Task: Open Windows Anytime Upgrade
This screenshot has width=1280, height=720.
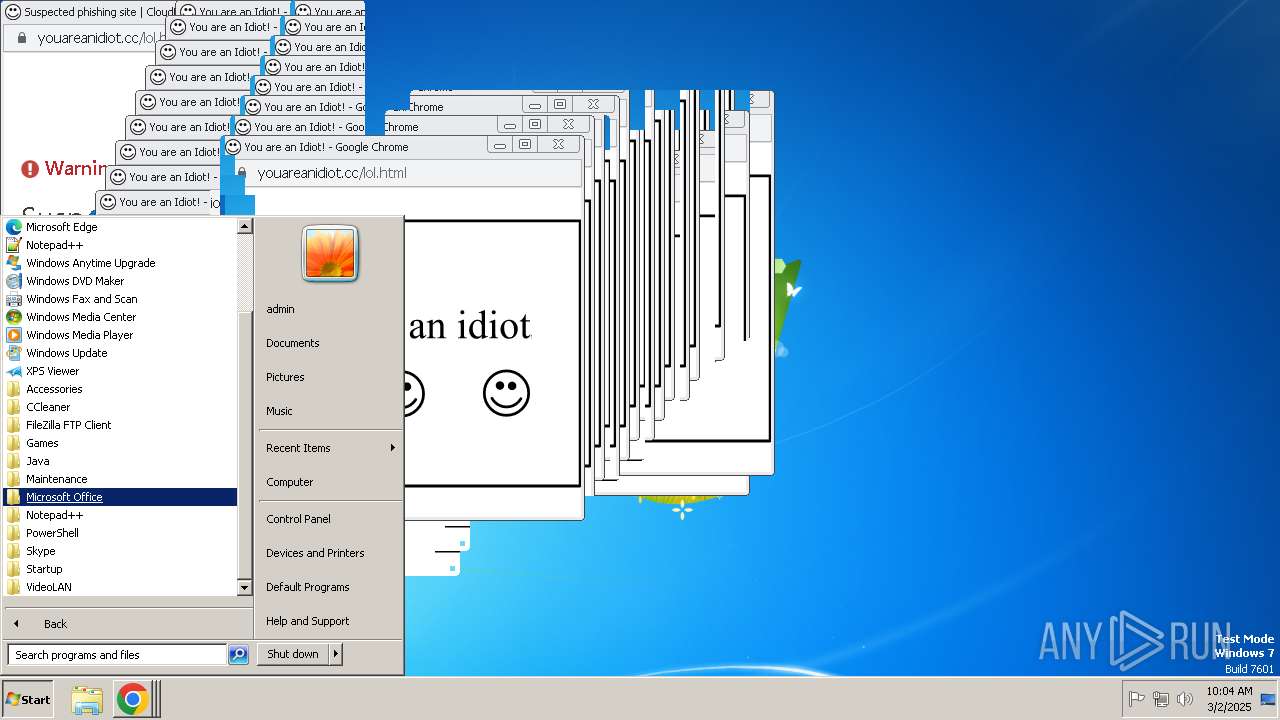Action: (x=120, y=263)
